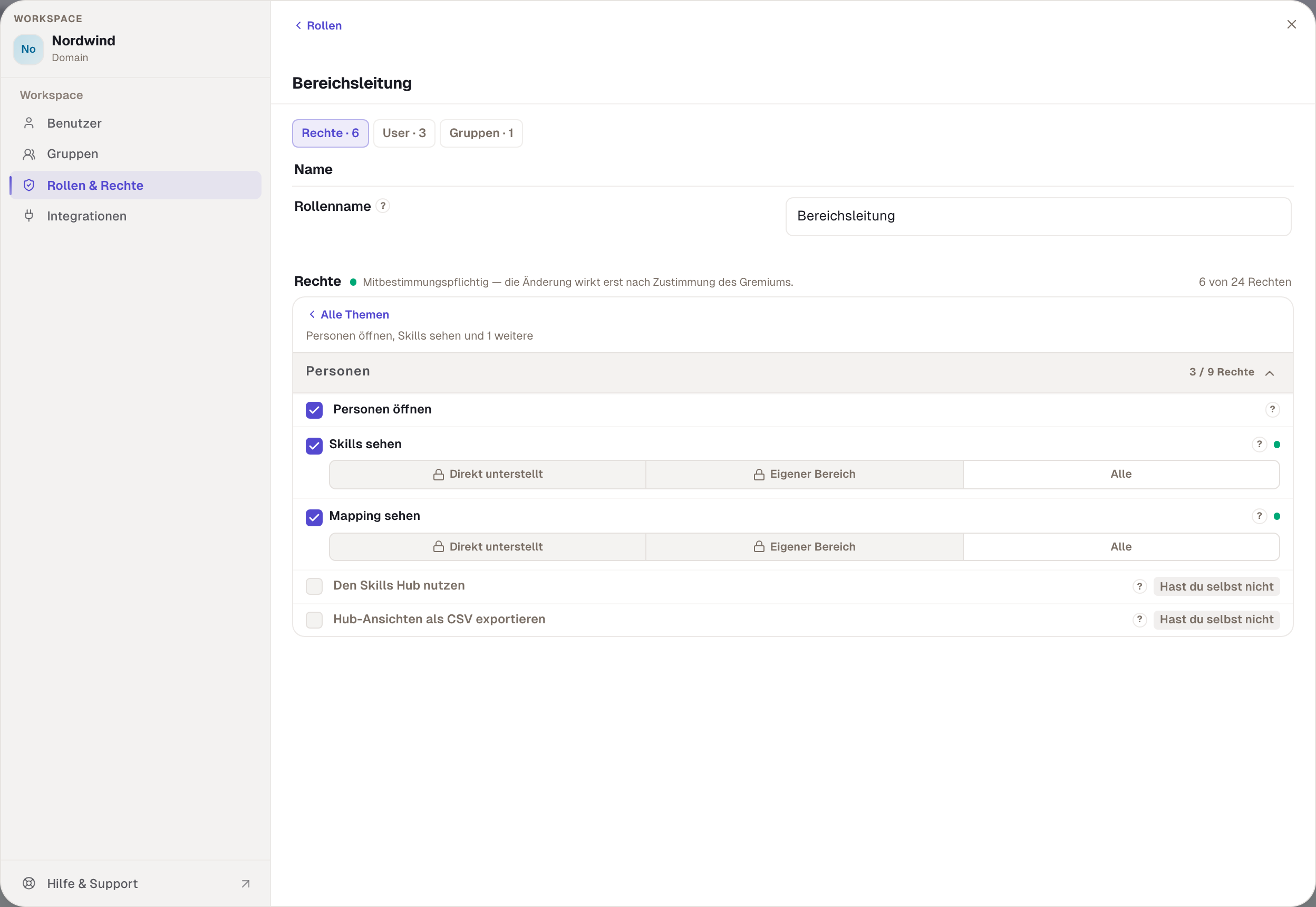The width and height of the screenshot is (1316, 907).
Task: Select Alle scope for Mapping sehen
Action: [1120, 547]
